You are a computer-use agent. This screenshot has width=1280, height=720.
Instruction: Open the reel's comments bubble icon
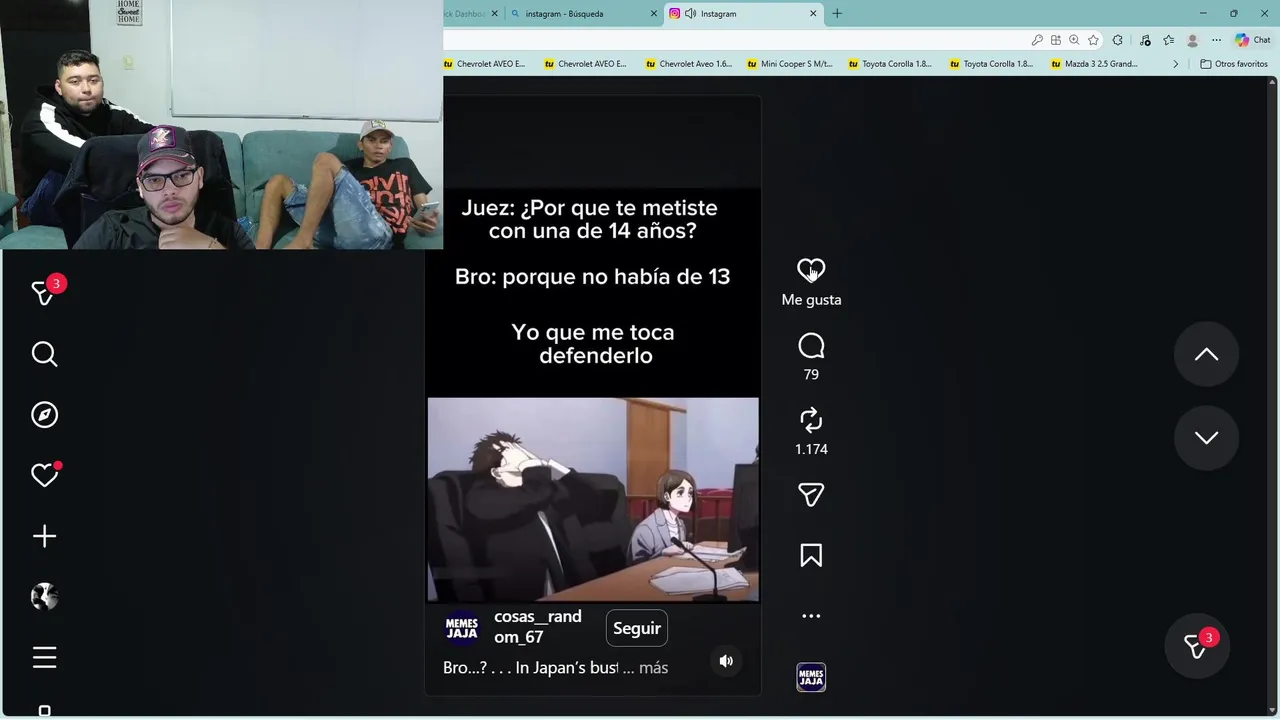811,346
